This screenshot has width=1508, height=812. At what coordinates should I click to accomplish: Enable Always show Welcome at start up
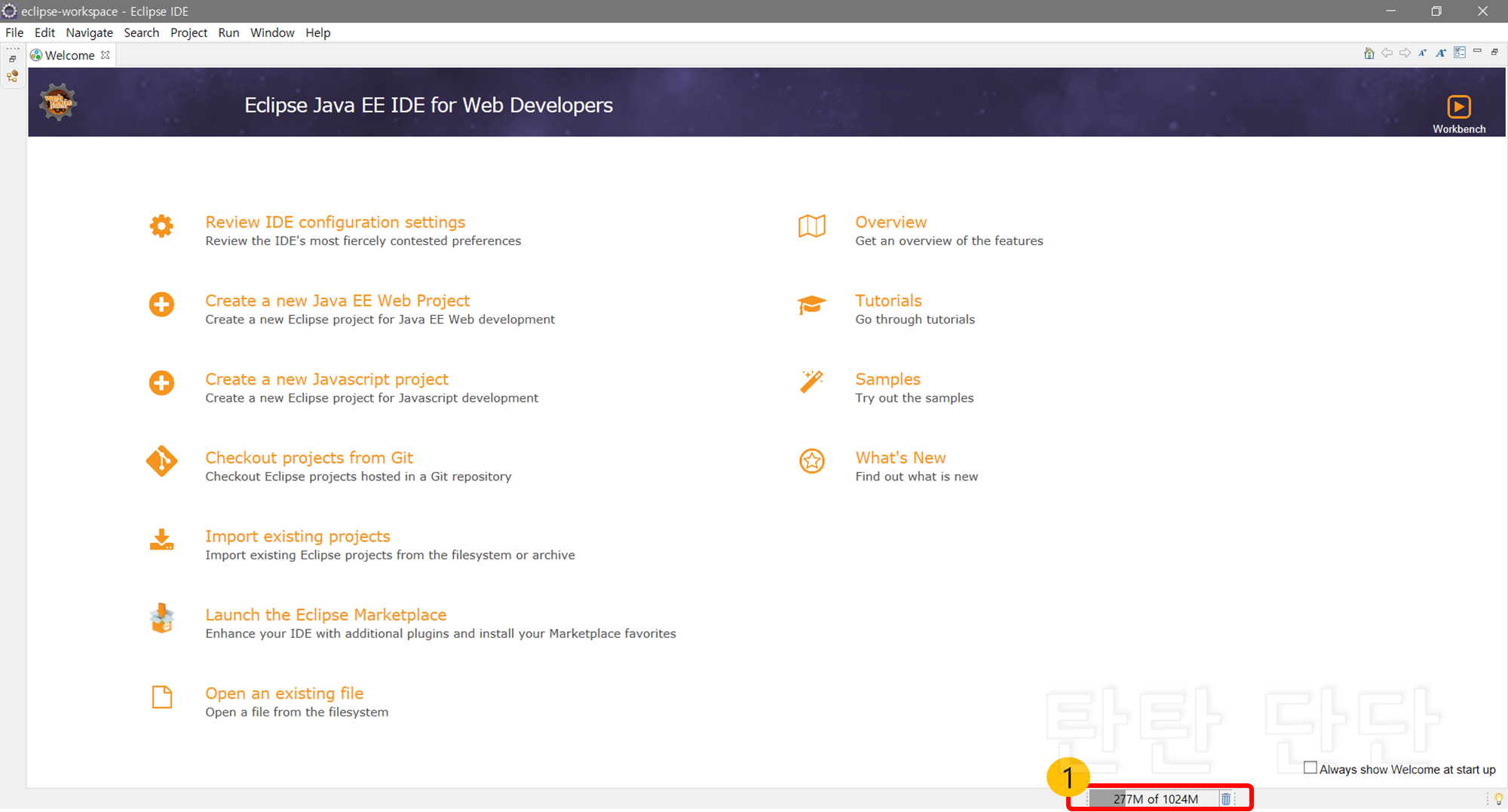point(1310,768)
